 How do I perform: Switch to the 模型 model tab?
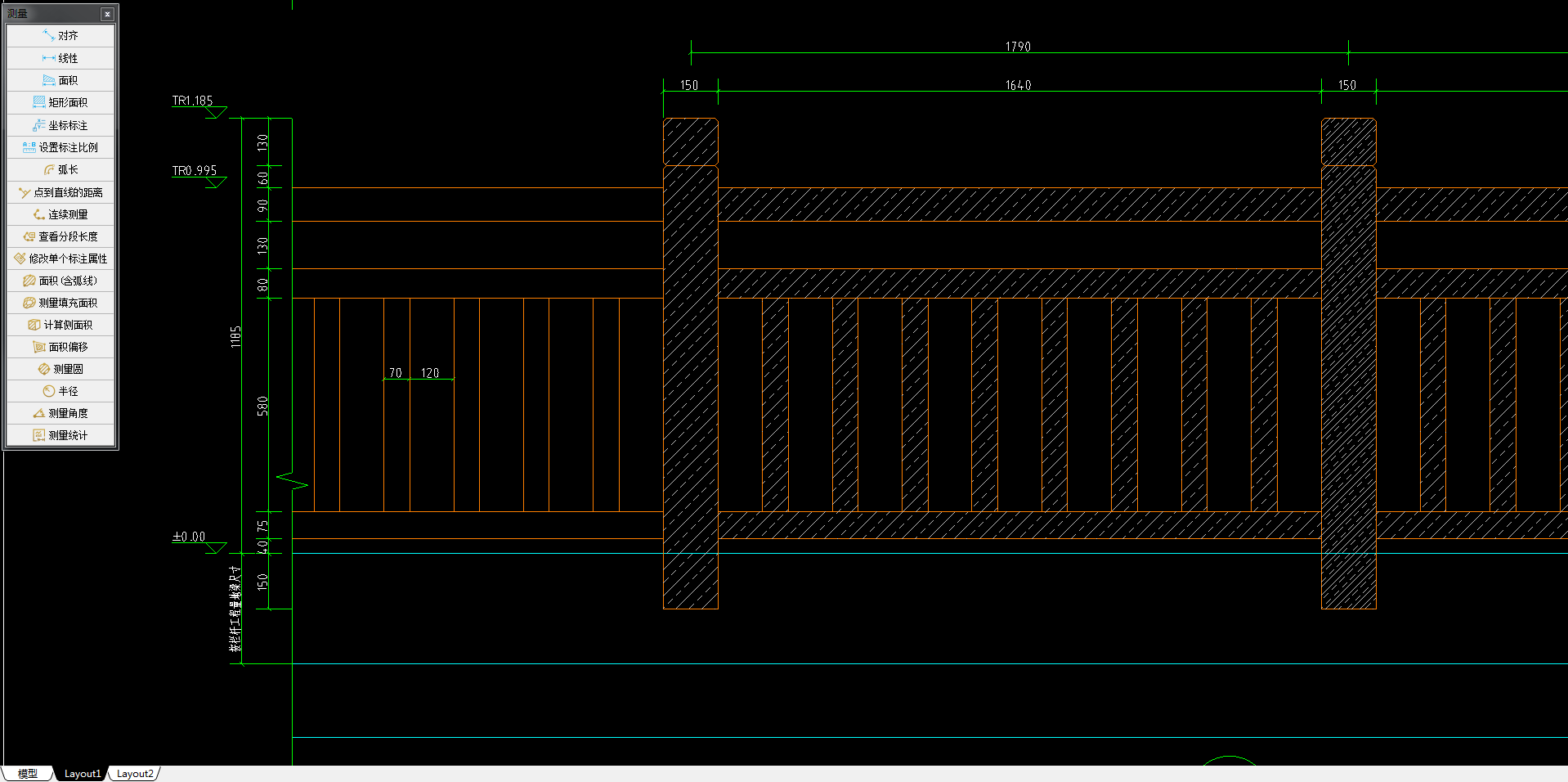pyautogui.click(x=28, y=774)
